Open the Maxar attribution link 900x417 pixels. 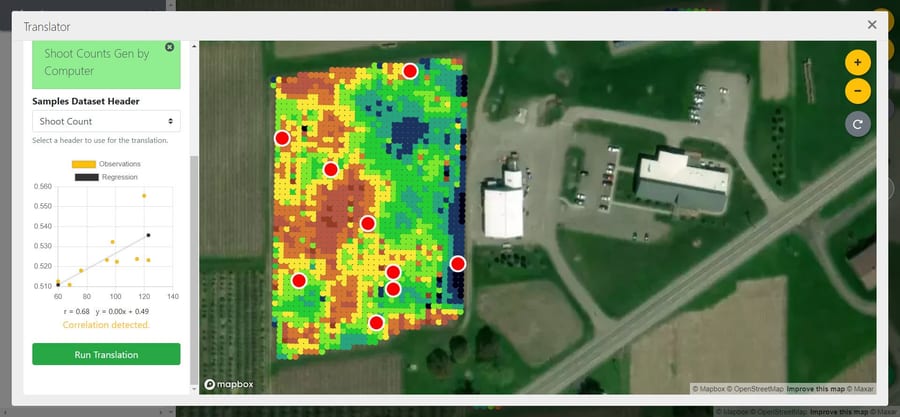pos(860,389)
